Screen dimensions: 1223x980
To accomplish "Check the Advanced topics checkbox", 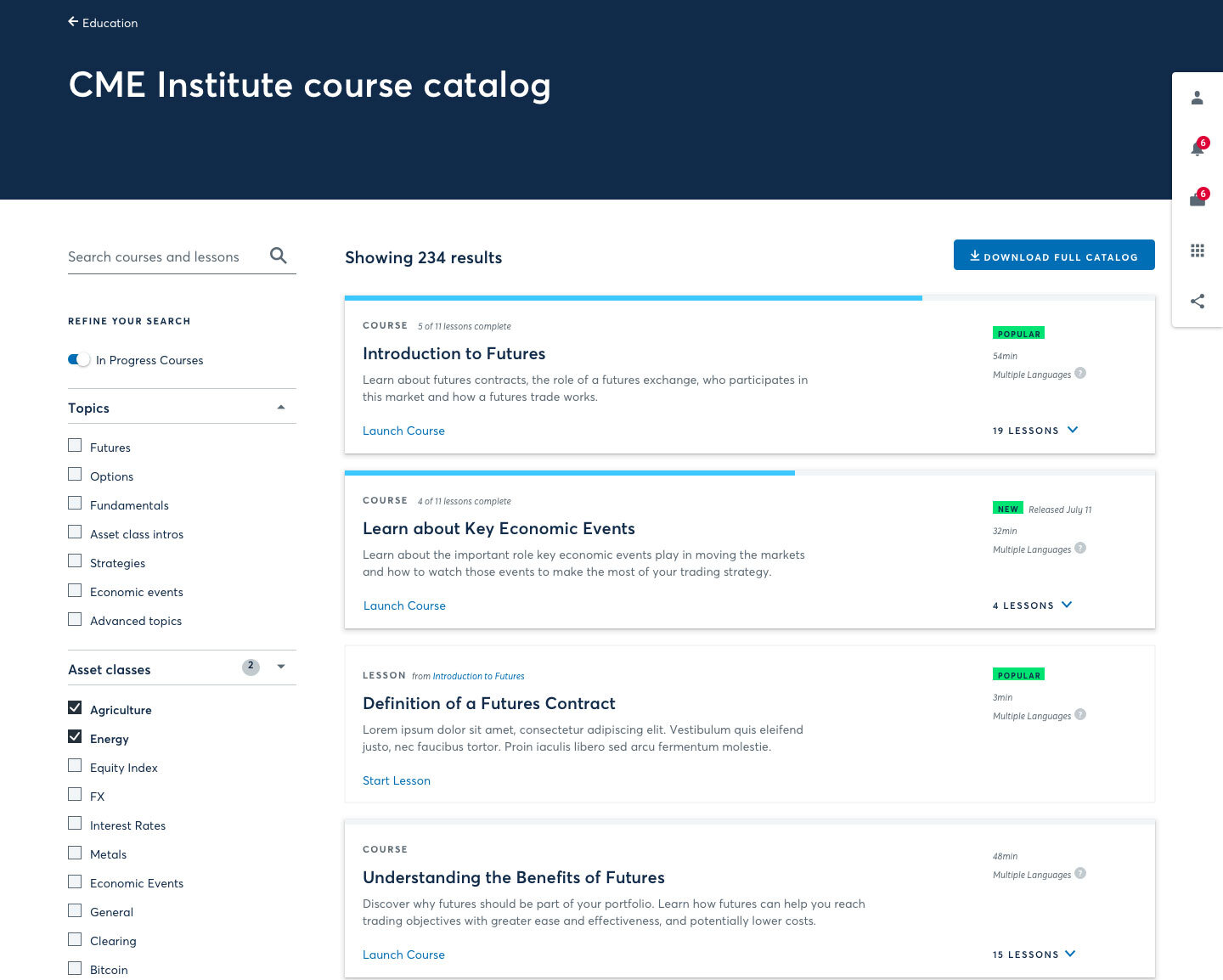I will click(x=75, y=619).
